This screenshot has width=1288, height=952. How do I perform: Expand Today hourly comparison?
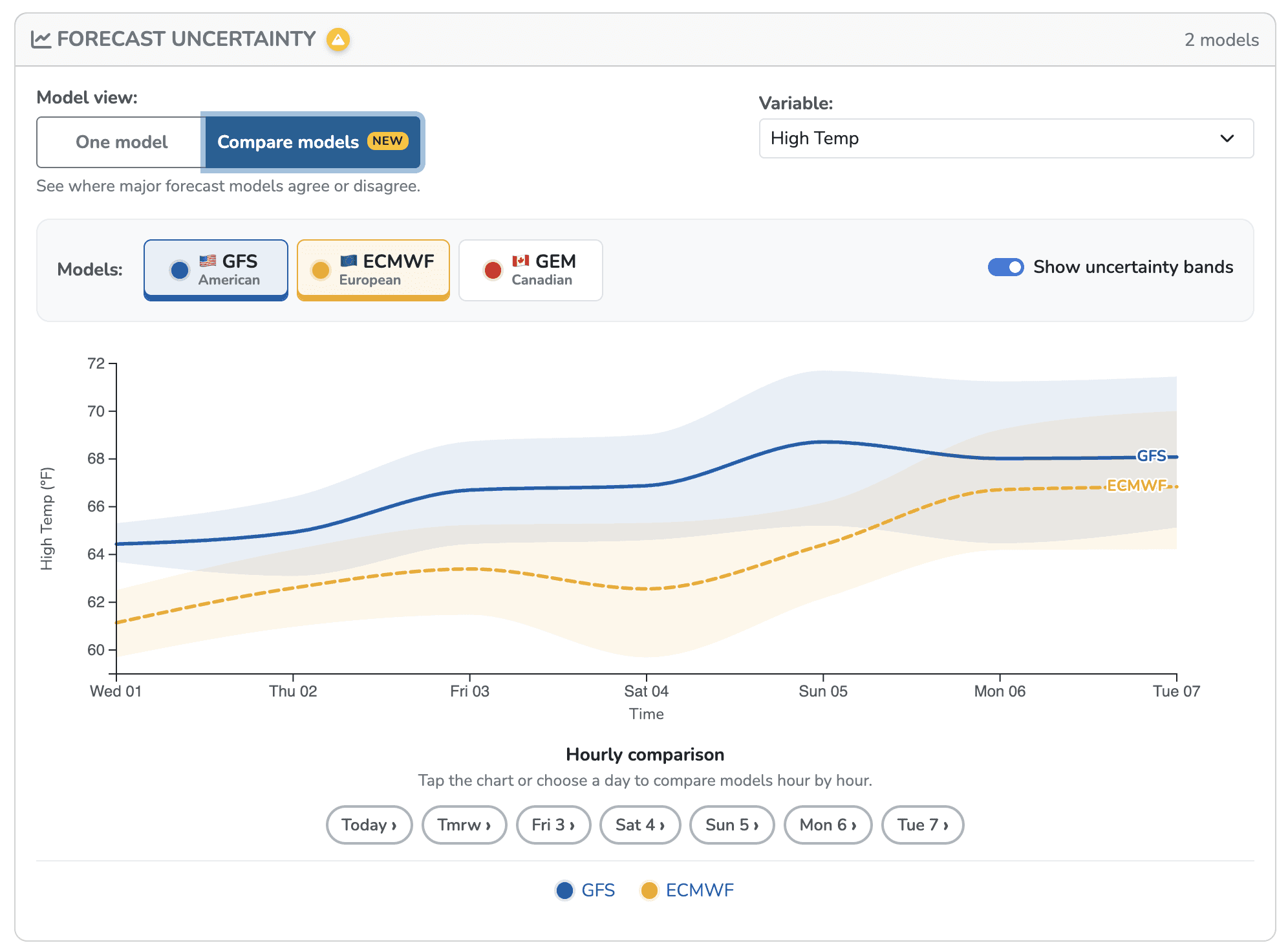pyautogui.click(x=369, y=825)
